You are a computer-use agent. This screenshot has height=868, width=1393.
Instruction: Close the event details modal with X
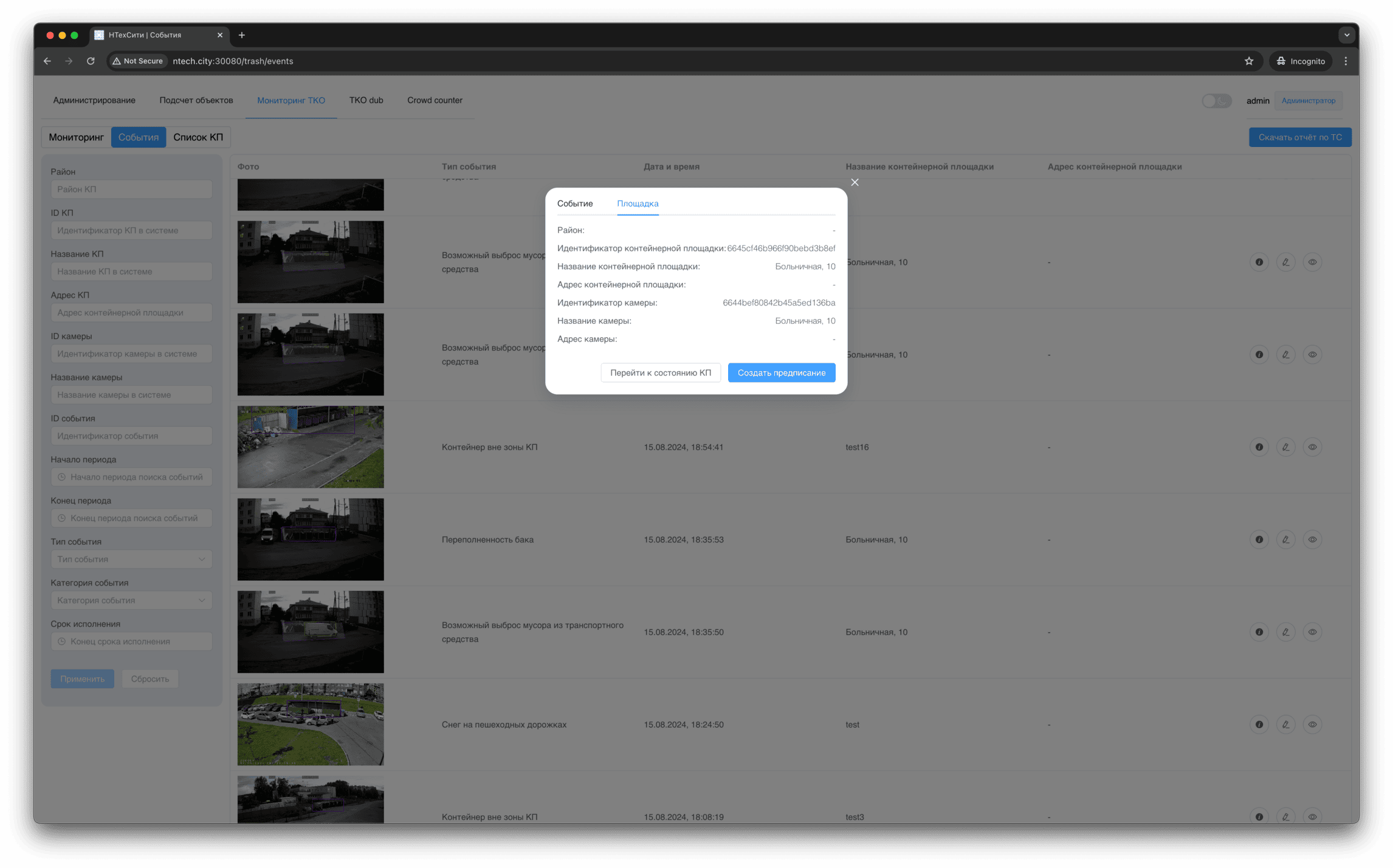coord(855,182)
